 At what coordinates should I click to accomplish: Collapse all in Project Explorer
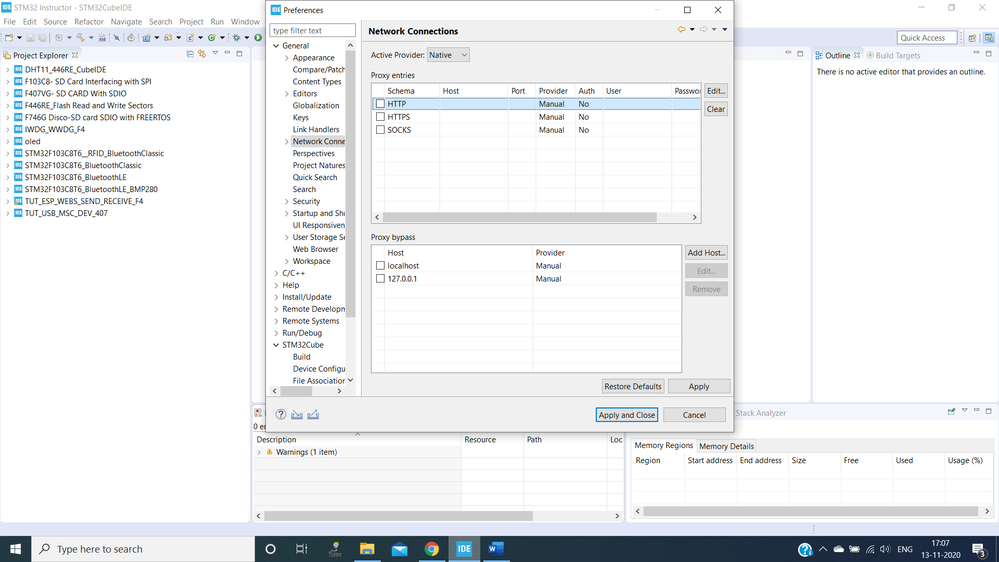pyautogui.click(x=190, y=54)
